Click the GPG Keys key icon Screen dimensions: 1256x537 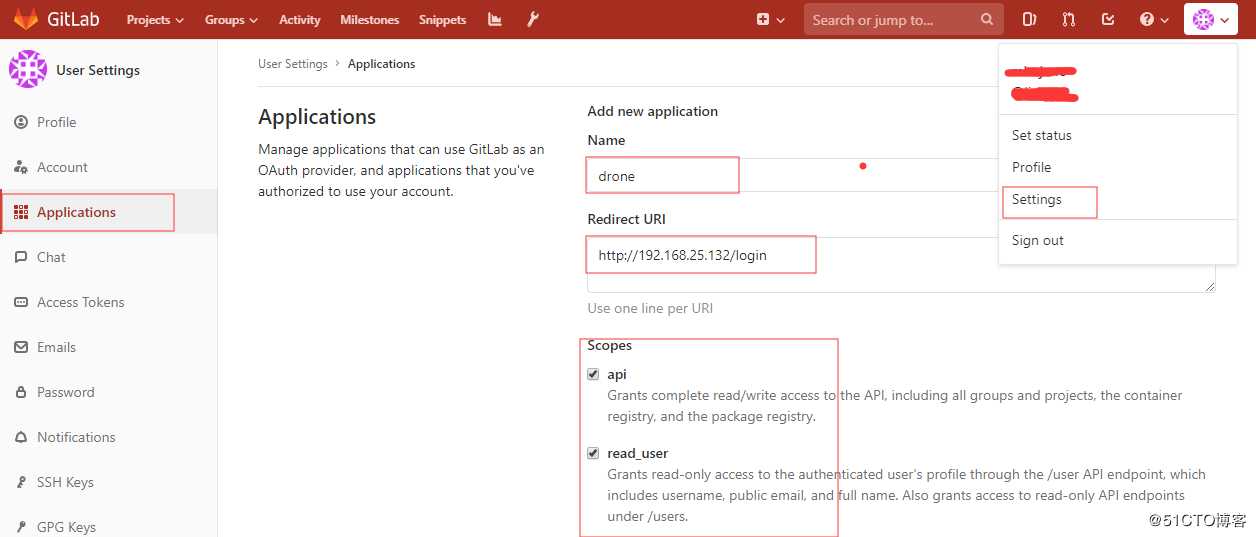[x=20, y=526]
